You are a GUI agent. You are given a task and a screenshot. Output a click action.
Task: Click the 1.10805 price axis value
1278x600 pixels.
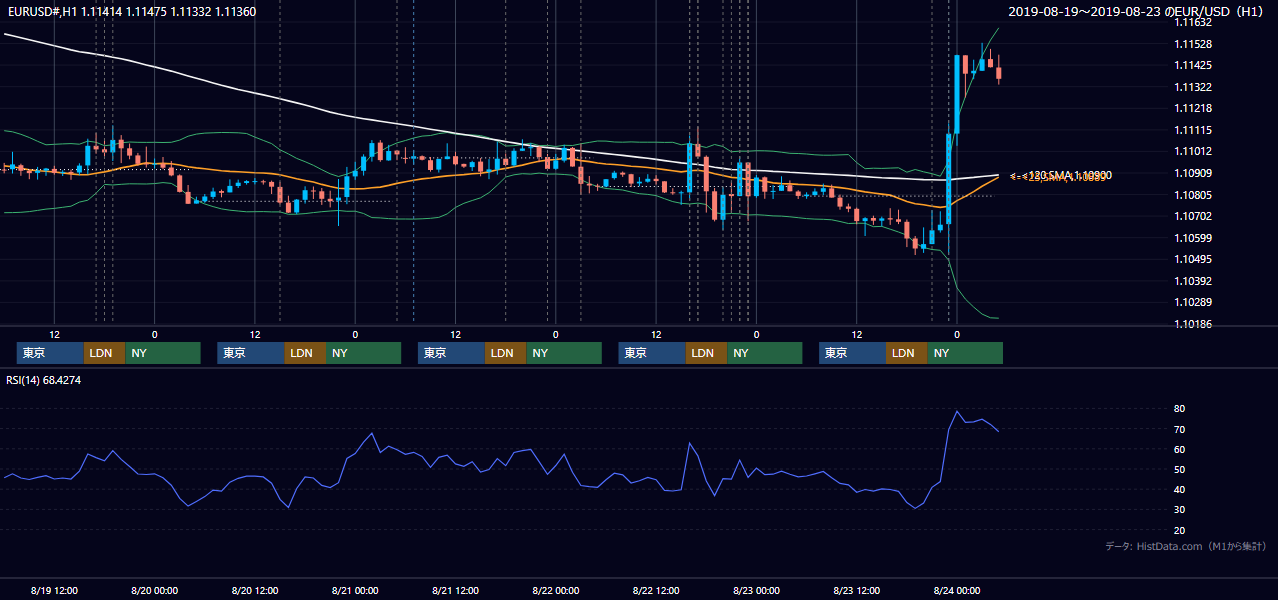click(x=1192, y=194)
